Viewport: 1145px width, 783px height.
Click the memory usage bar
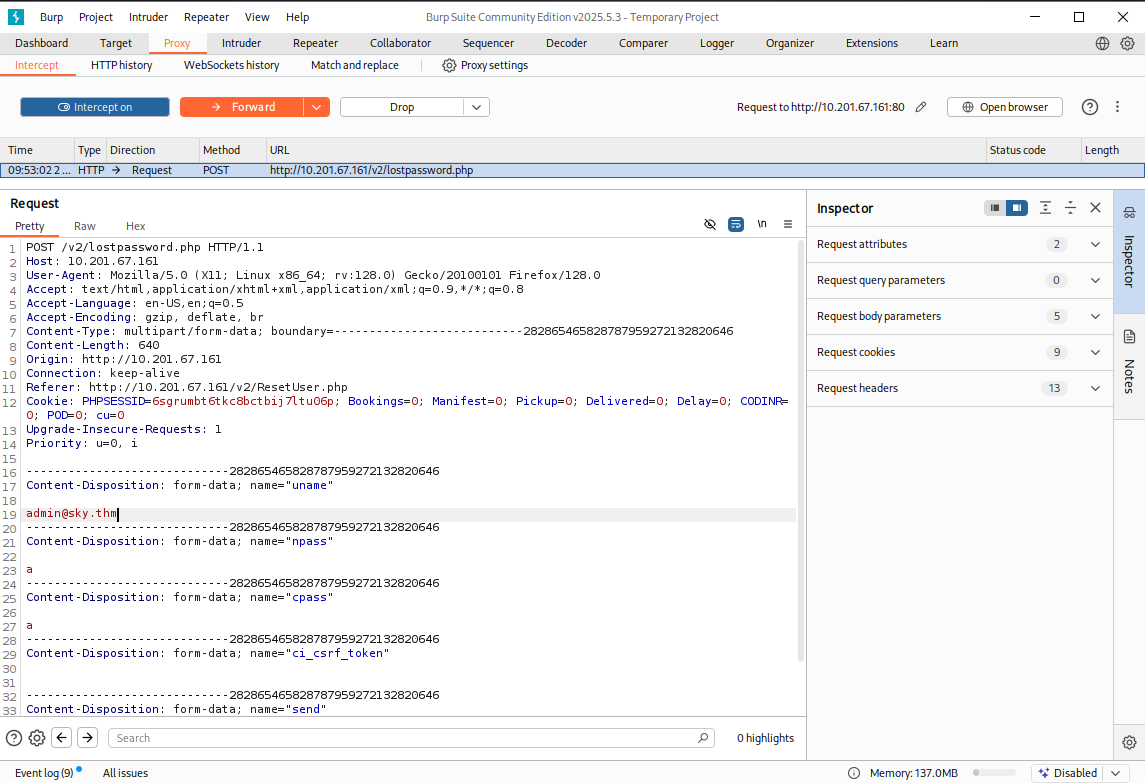(x=994, y=773)
